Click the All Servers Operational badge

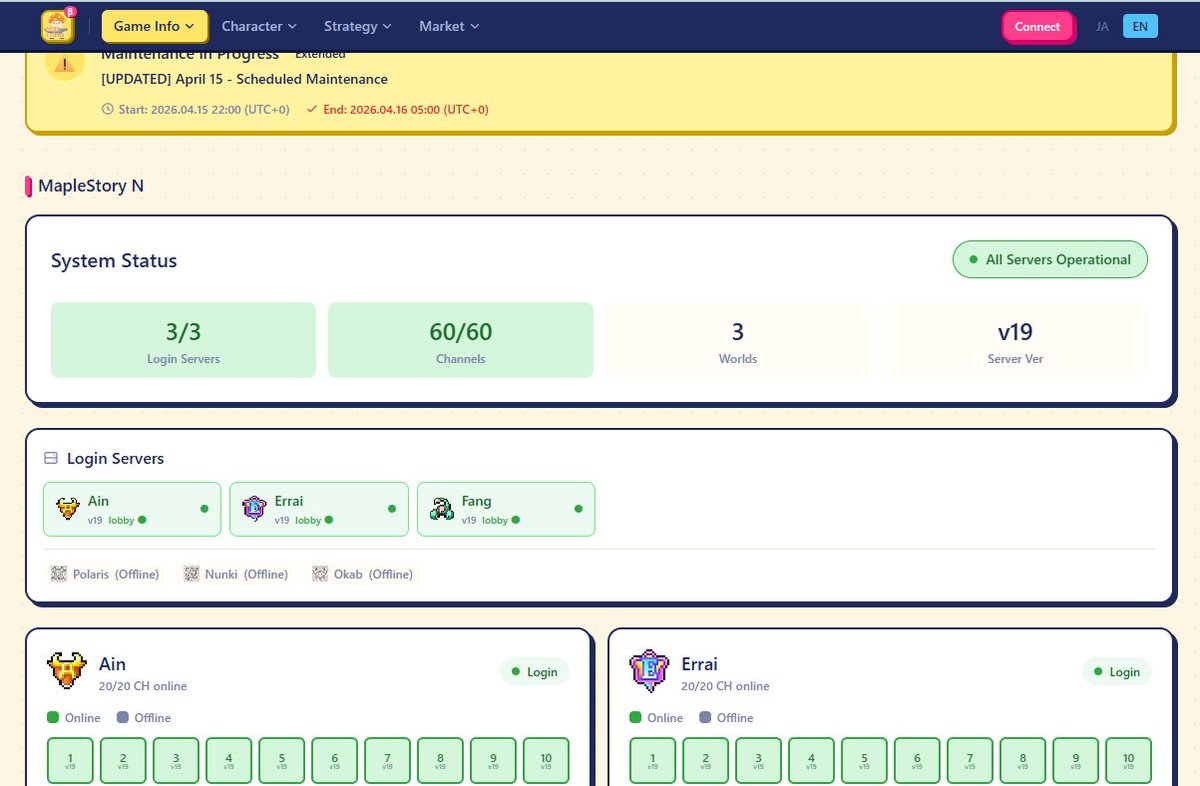click(x=1050, y=260)
